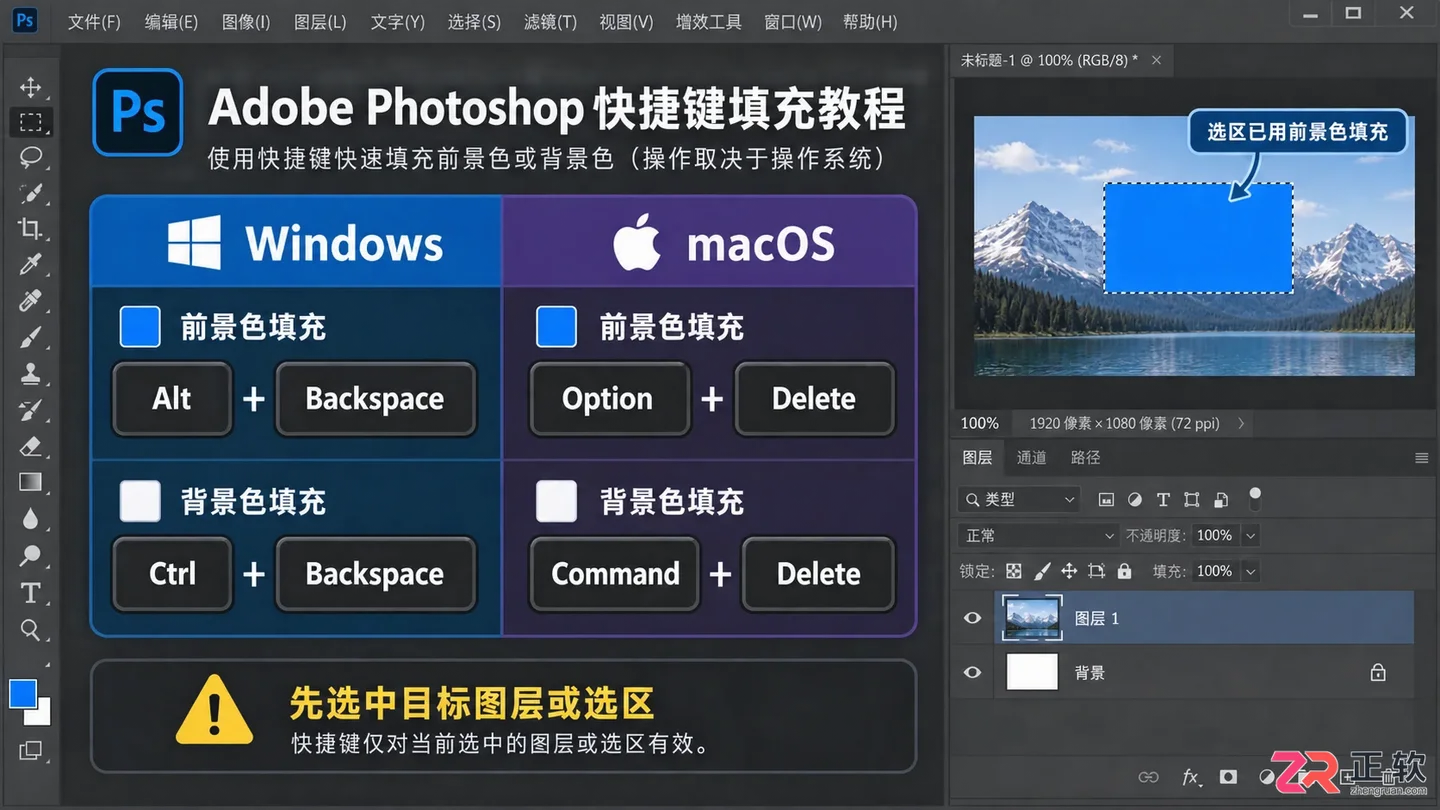Toggle lock artboard nesting icon
Viewport: 1440px width, 810px height.
(x=1097, y=571)
